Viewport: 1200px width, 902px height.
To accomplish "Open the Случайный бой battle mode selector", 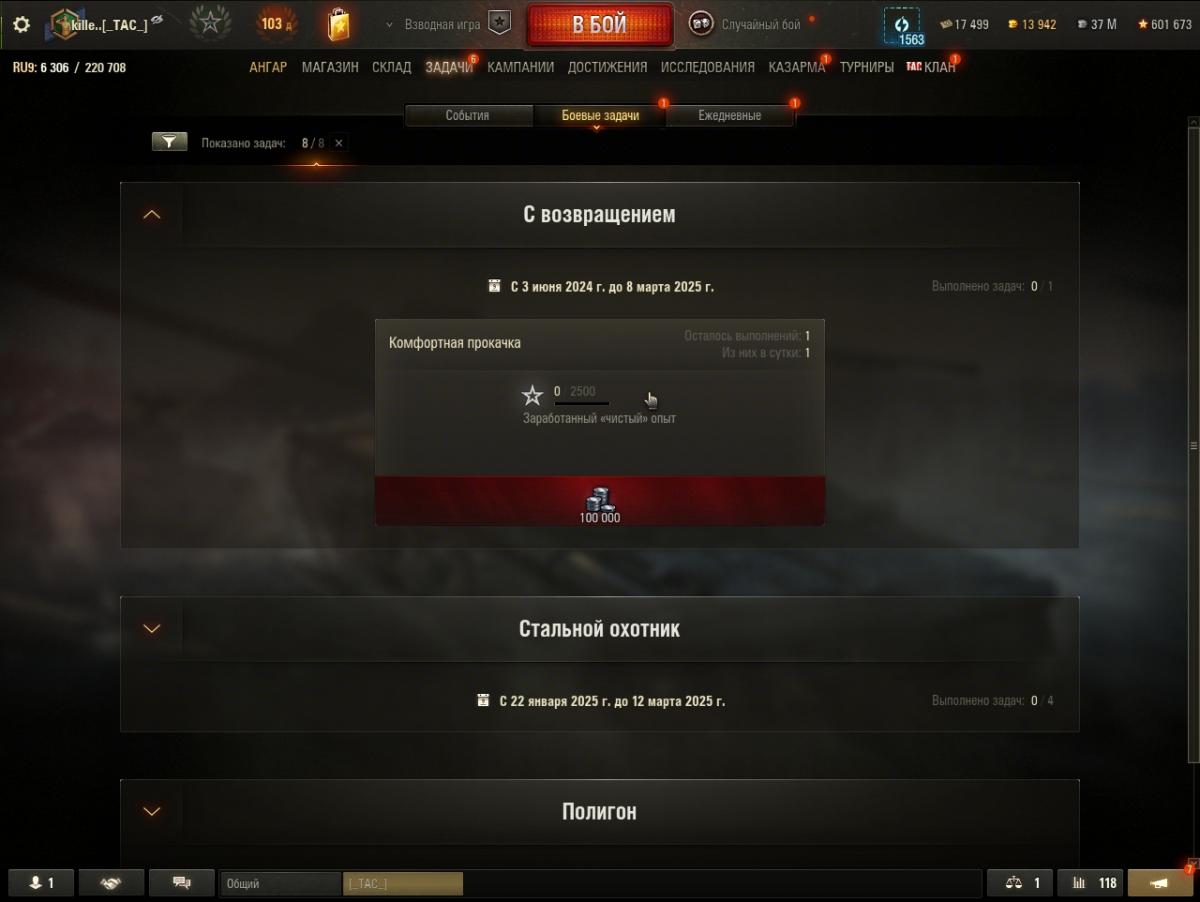I will pos(745,24).
